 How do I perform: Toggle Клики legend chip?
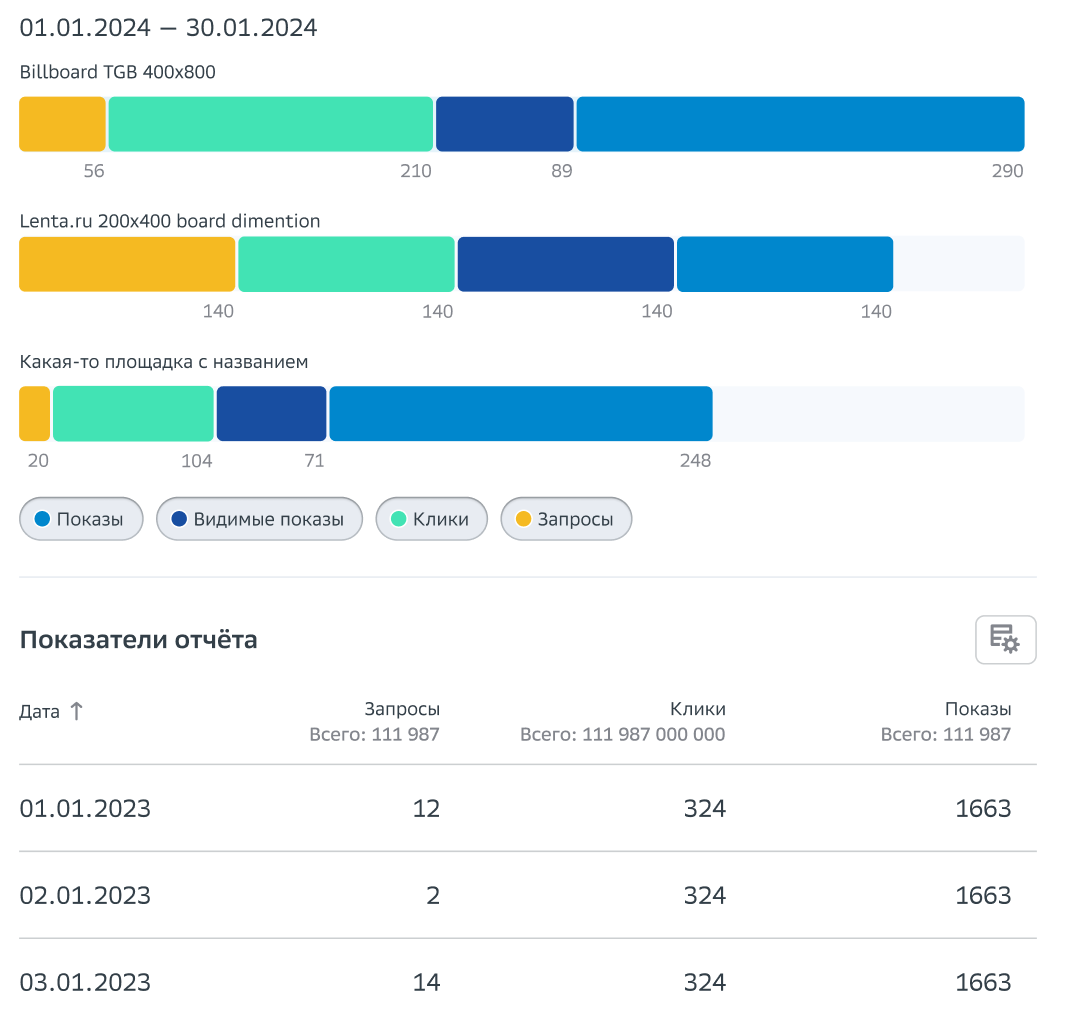[x=431, y=519]
